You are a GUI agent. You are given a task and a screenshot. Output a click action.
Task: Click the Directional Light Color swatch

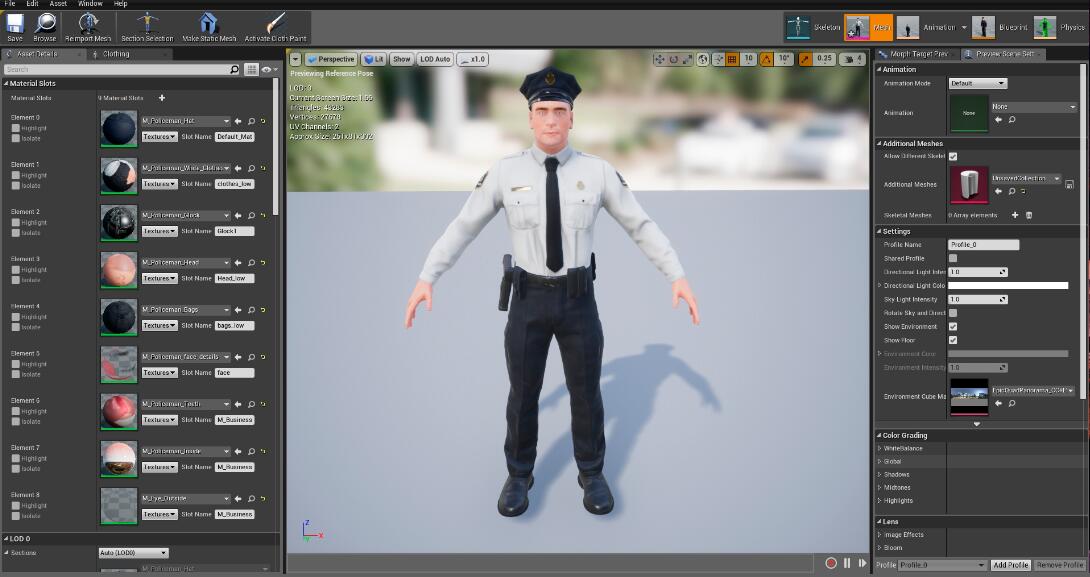[x=1008, y=286]
